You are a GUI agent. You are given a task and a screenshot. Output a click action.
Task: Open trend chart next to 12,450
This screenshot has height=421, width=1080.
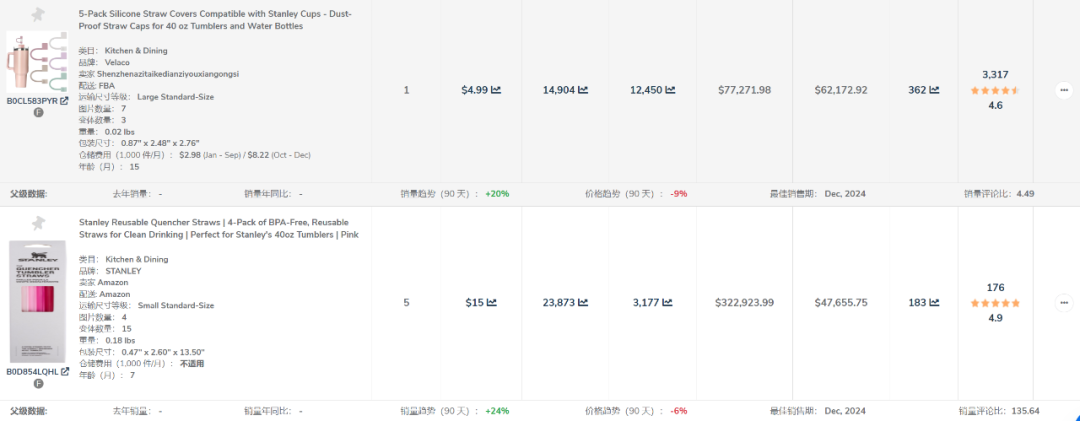pos(670,90)
